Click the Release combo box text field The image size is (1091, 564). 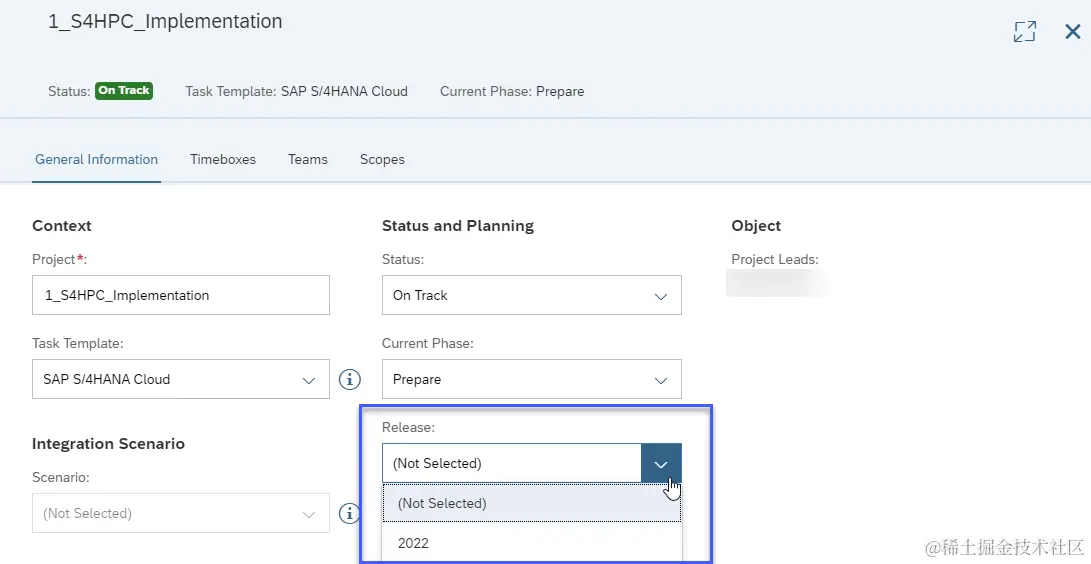(x=510, y=464)
